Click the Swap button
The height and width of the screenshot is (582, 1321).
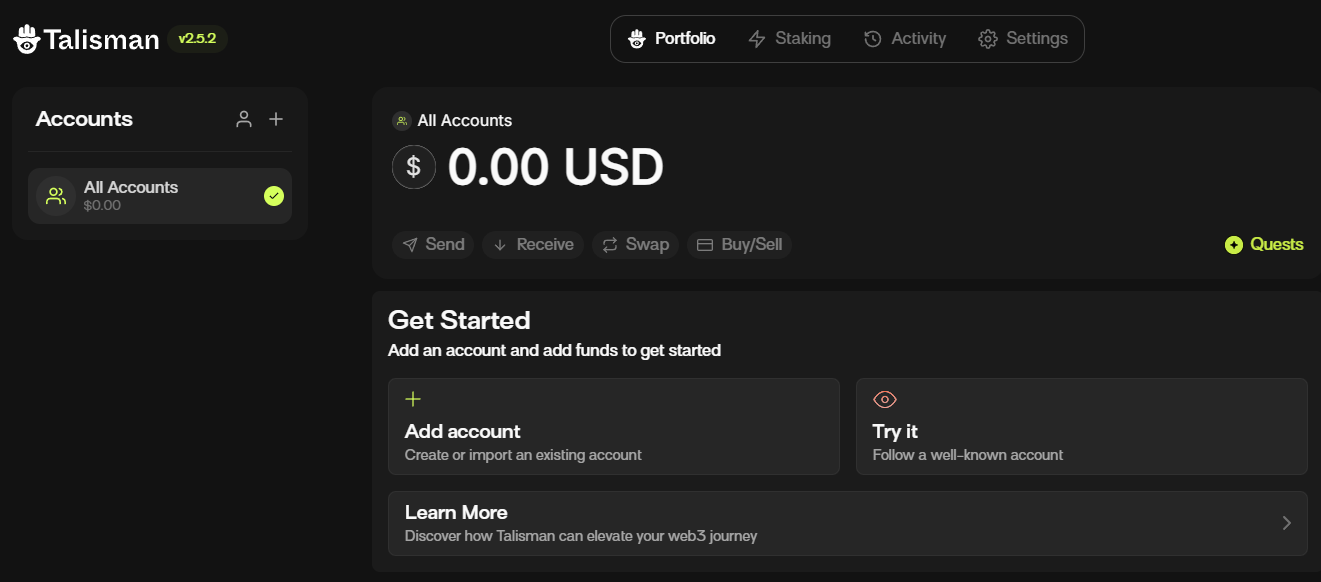pyautogui.click(x=636, y=245)
